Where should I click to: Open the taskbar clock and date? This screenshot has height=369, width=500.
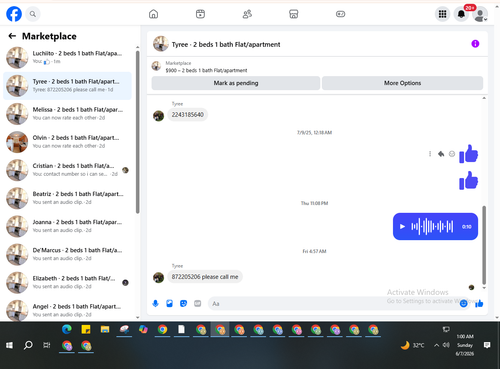pyautogui.click(x=465, y=345)
